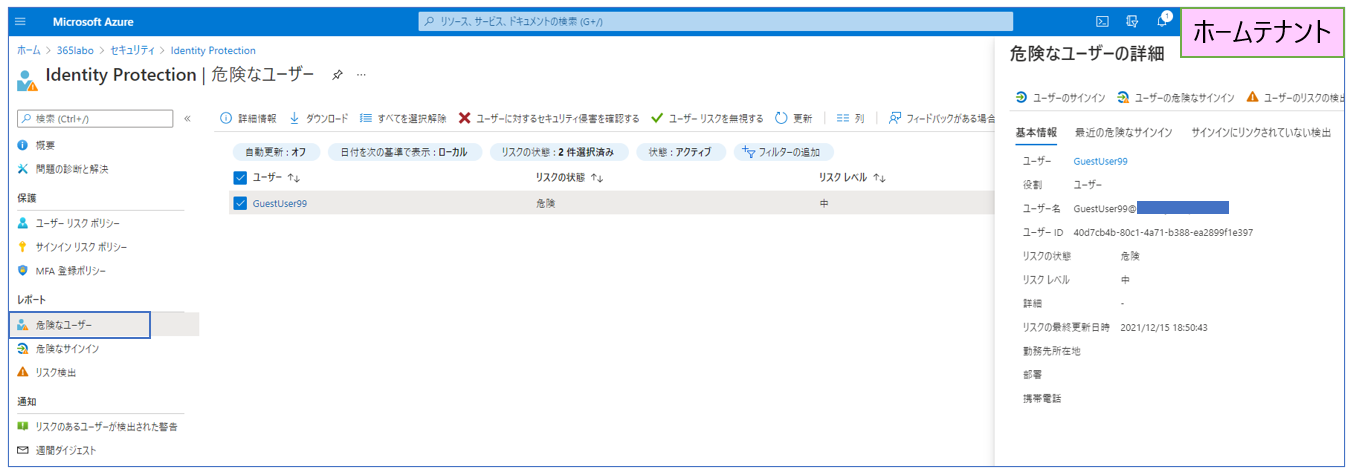Click ユーザー リスクを無視する
The width and height of the screenshot is (1352, 473).
(707, 118)
